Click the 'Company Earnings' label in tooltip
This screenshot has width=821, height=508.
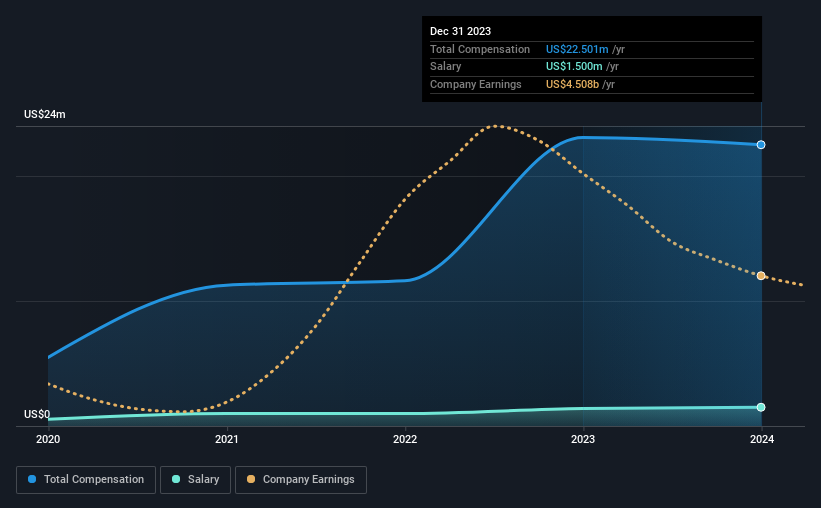475,84
